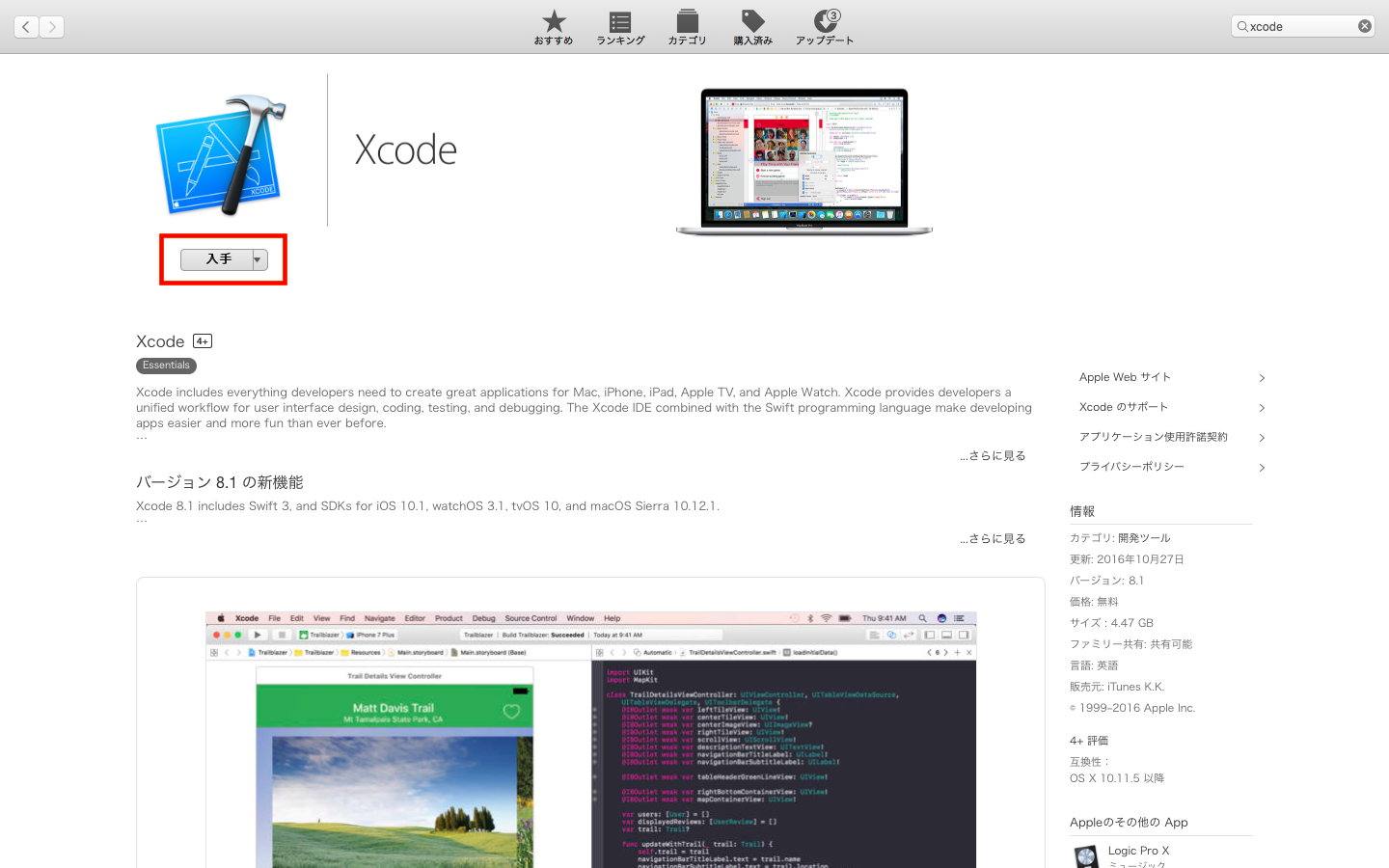Click the 情報 section heading
1389x868 pixels.
click(1082, 511)
